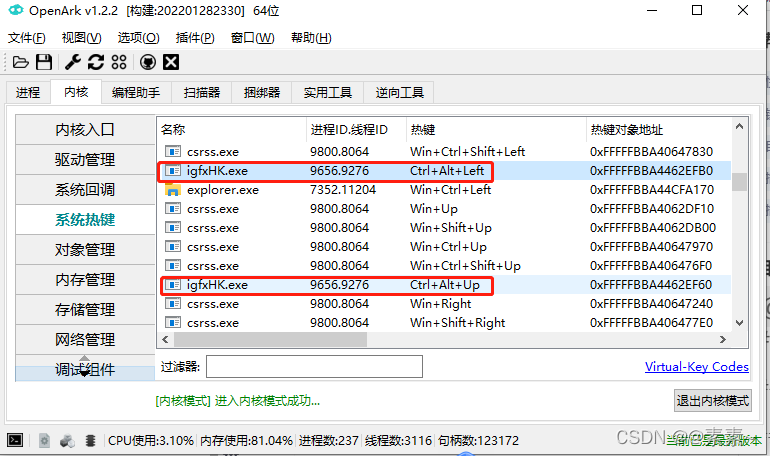Select 驱动管理 in the sidebar
770x456 pixels.
tap(85, 160)
